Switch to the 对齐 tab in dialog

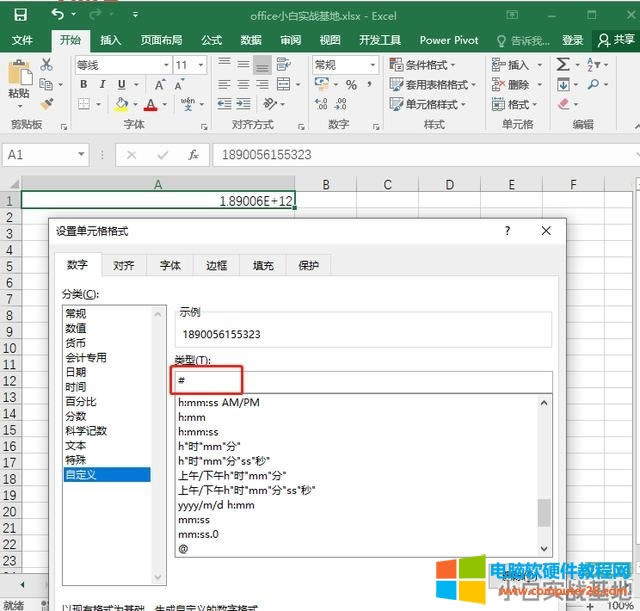124,265
